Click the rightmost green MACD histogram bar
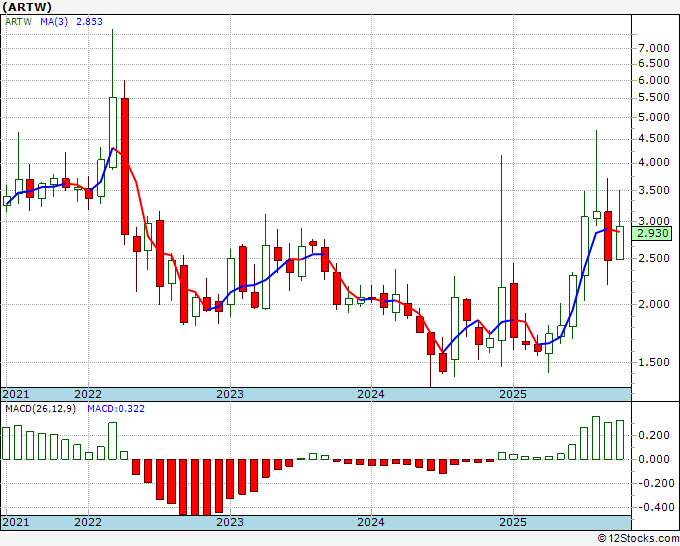The height and width of the screenshot is (546, 680). (x=620, y=440)
